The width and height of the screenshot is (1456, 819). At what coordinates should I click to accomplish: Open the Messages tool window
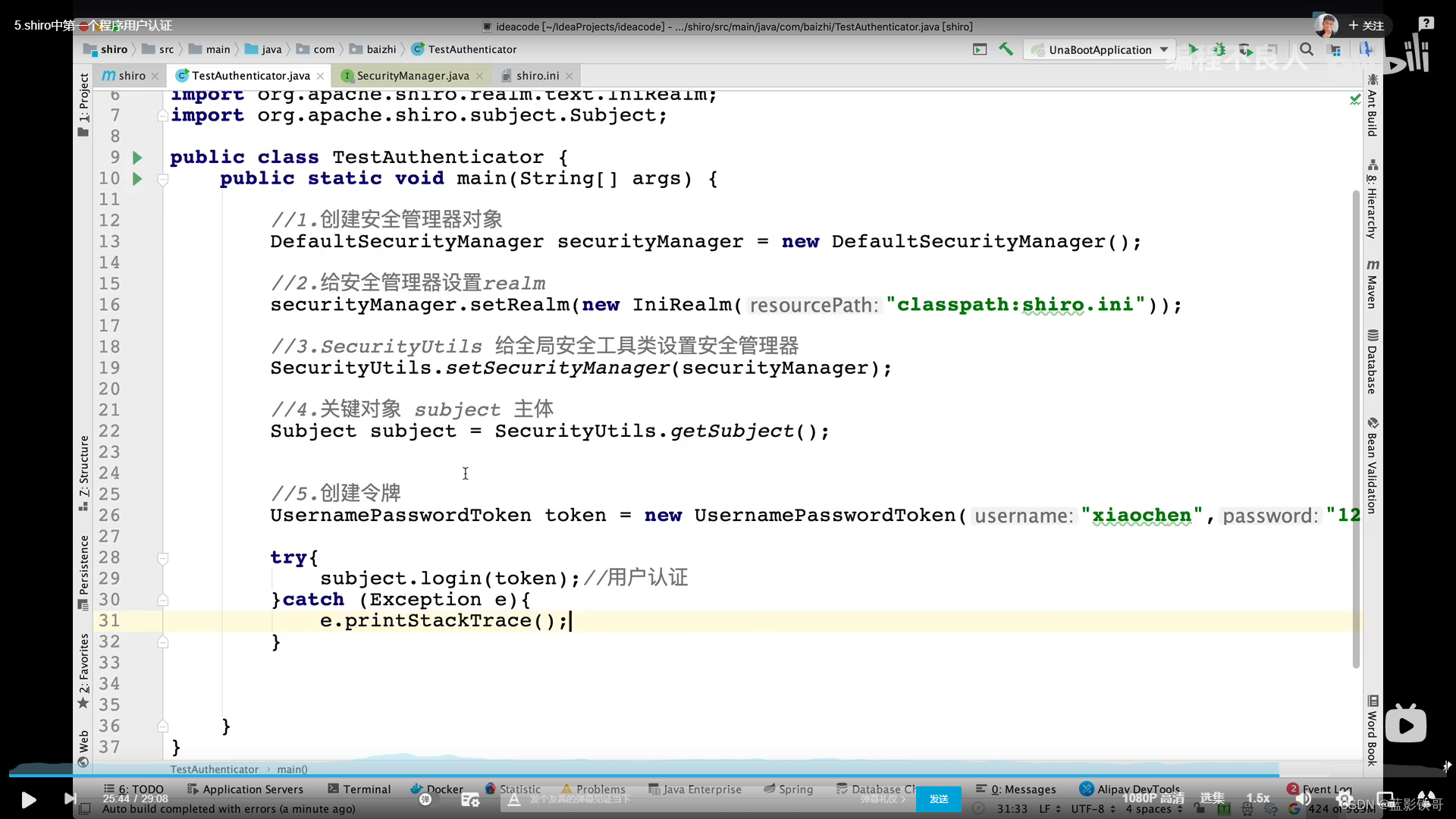[1016, 789]
